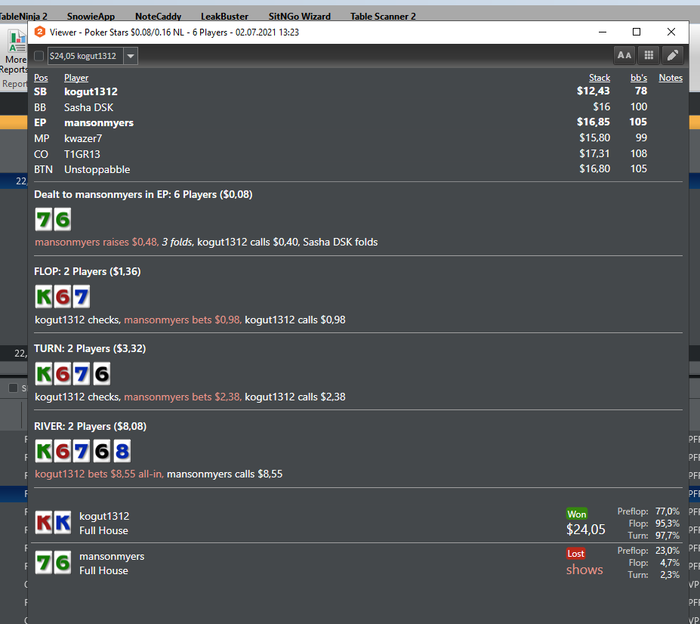
Task: Click 'mansonmyers calls $8,55' river text
Action: 225,474
